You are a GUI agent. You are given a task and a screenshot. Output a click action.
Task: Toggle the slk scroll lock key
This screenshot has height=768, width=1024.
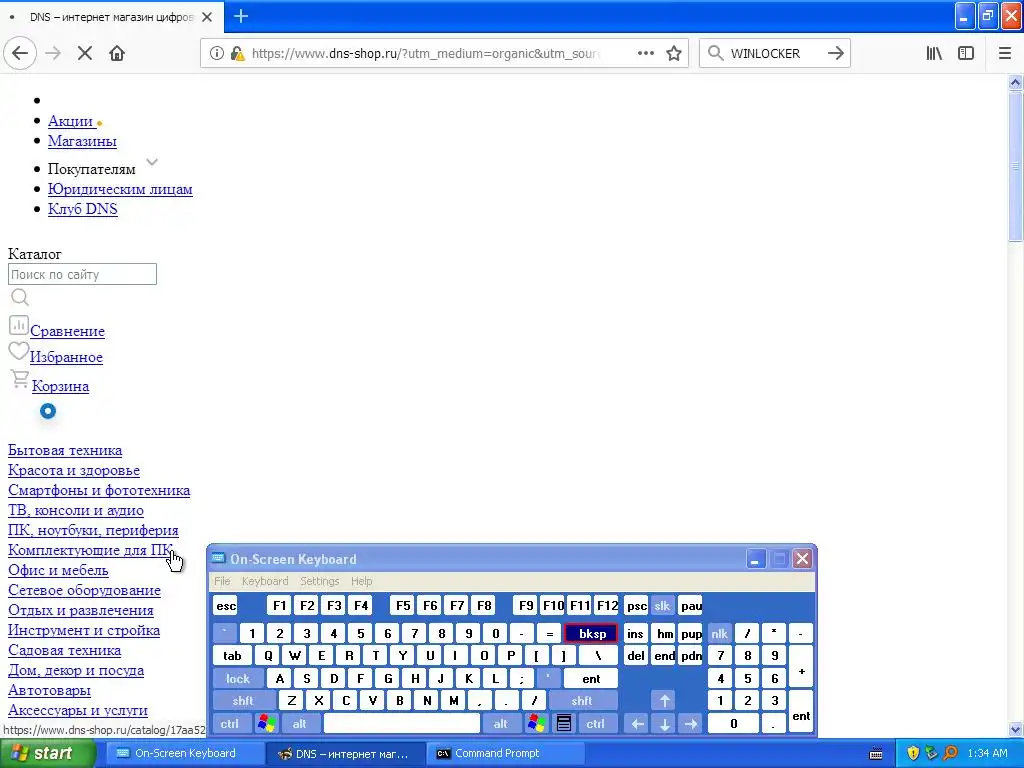662,605
